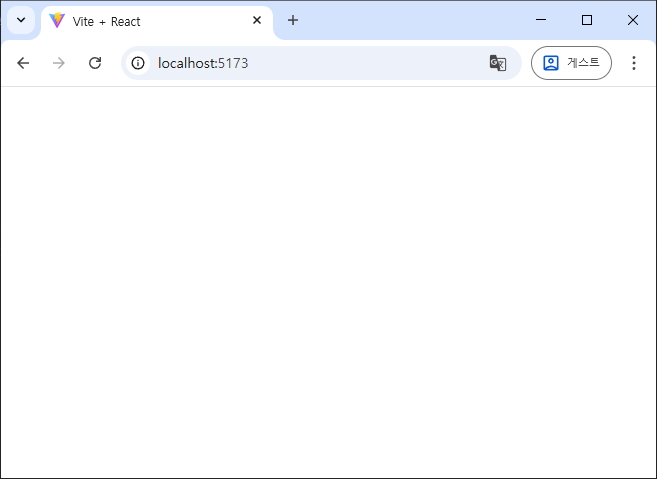Maximize the Chrome window

(587, 20)
